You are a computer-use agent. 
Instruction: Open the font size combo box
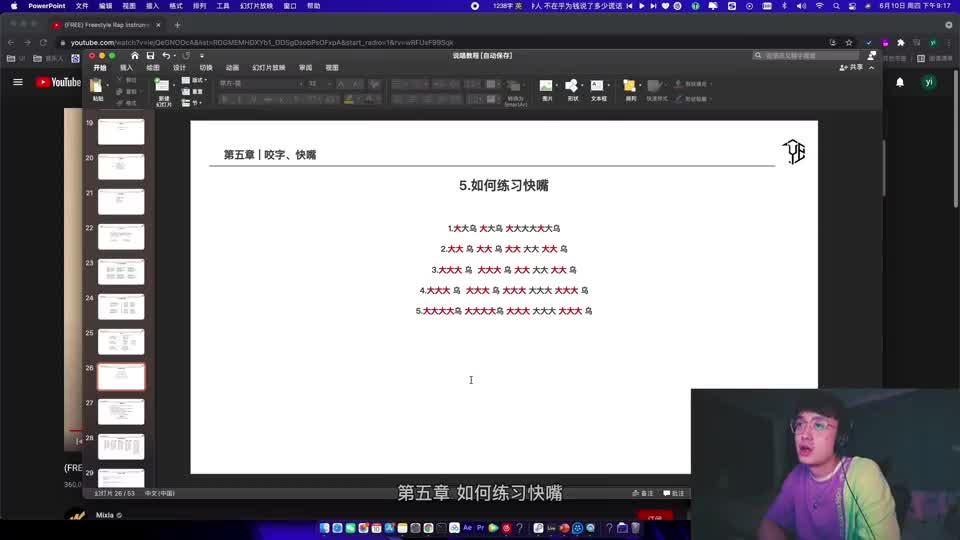point(319,83)
